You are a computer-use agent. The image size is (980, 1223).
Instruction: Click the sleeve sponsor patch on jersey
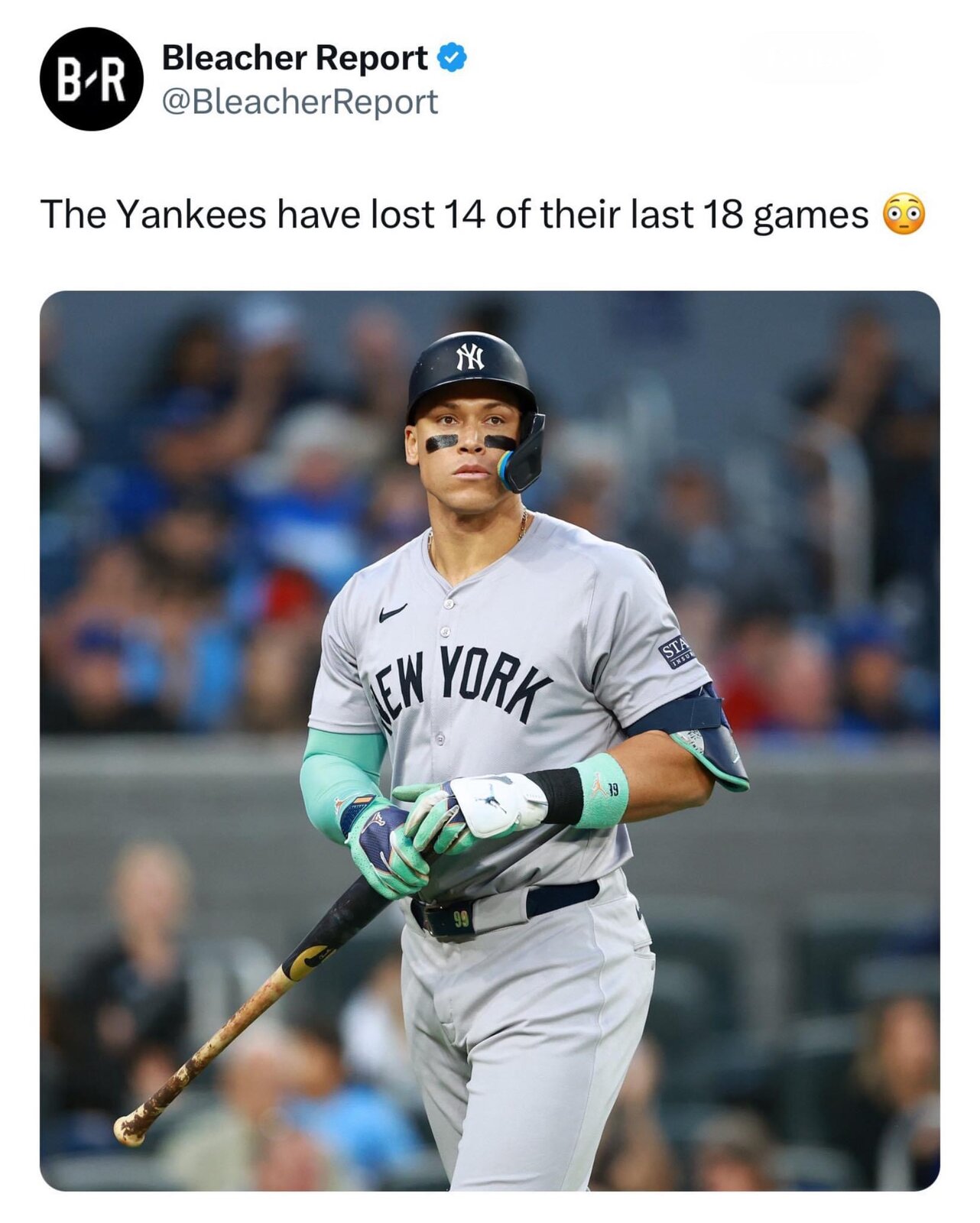pos(677,650)
